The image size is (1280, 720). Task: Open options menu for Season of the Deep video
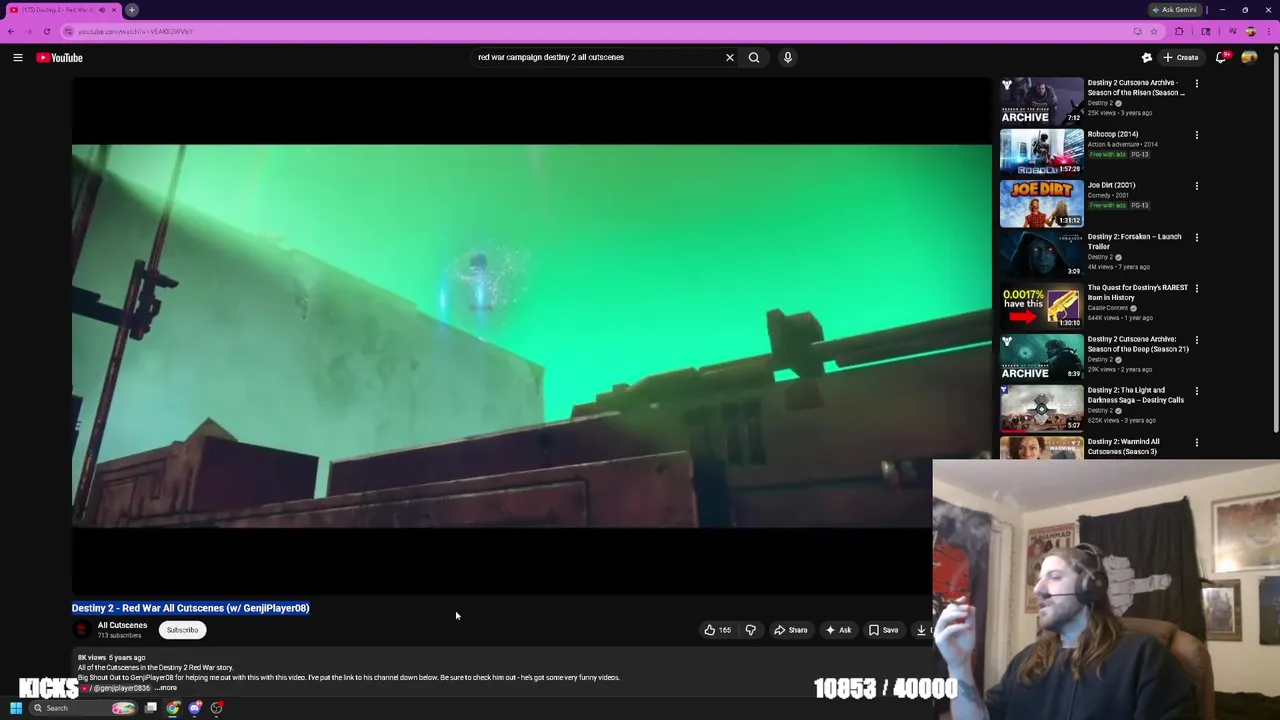click(1197, 340)
